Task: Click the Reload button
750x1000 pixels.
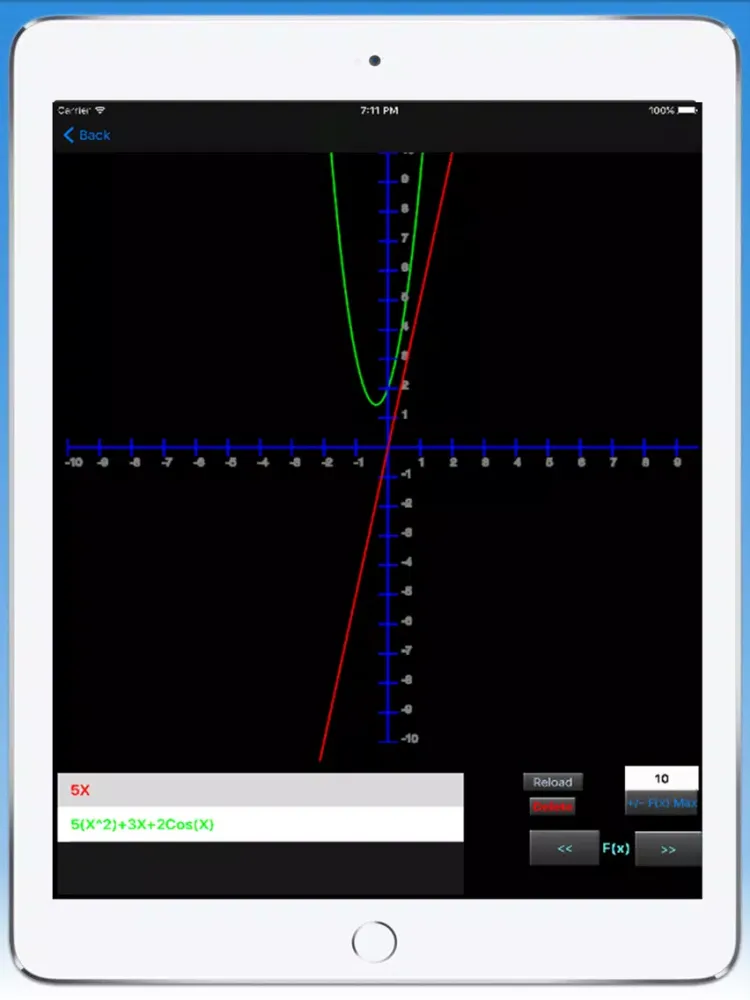Action: (552, 782)
